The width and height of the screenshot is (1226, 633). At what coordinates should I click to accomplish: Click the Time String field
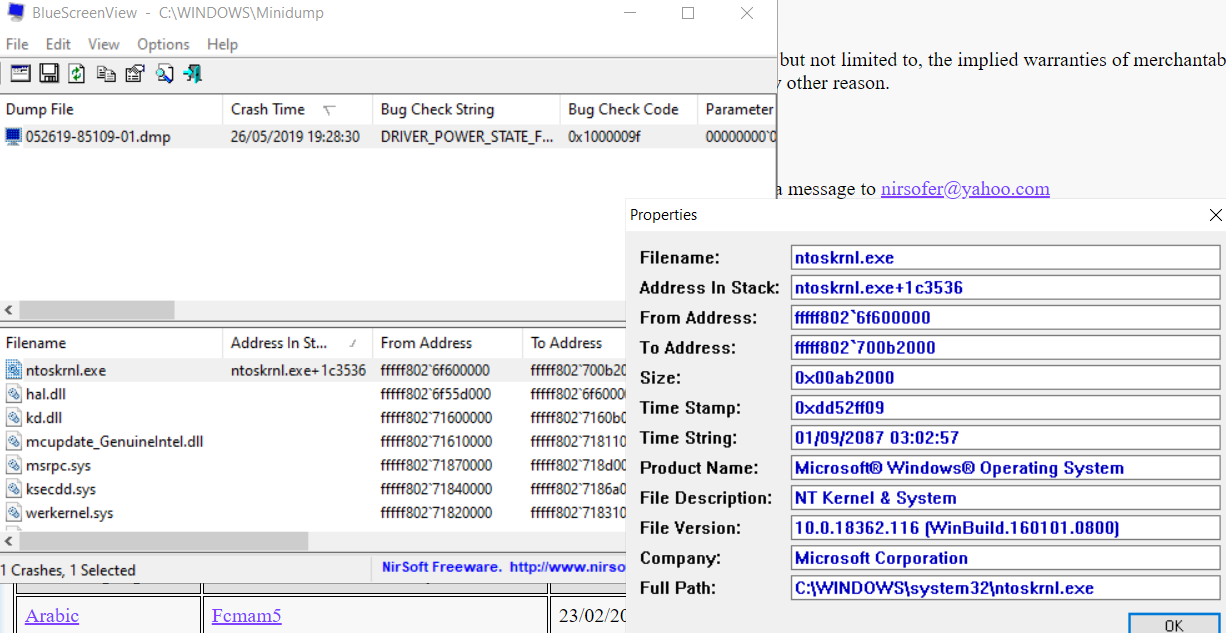(x=1005, y=438)
